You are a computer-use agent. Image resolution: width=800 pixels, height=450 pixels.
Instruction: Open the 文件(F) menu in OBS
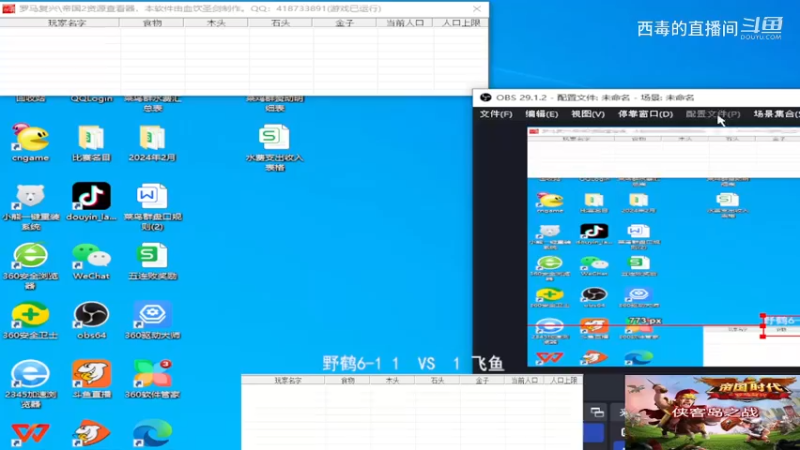pos(495,114)
